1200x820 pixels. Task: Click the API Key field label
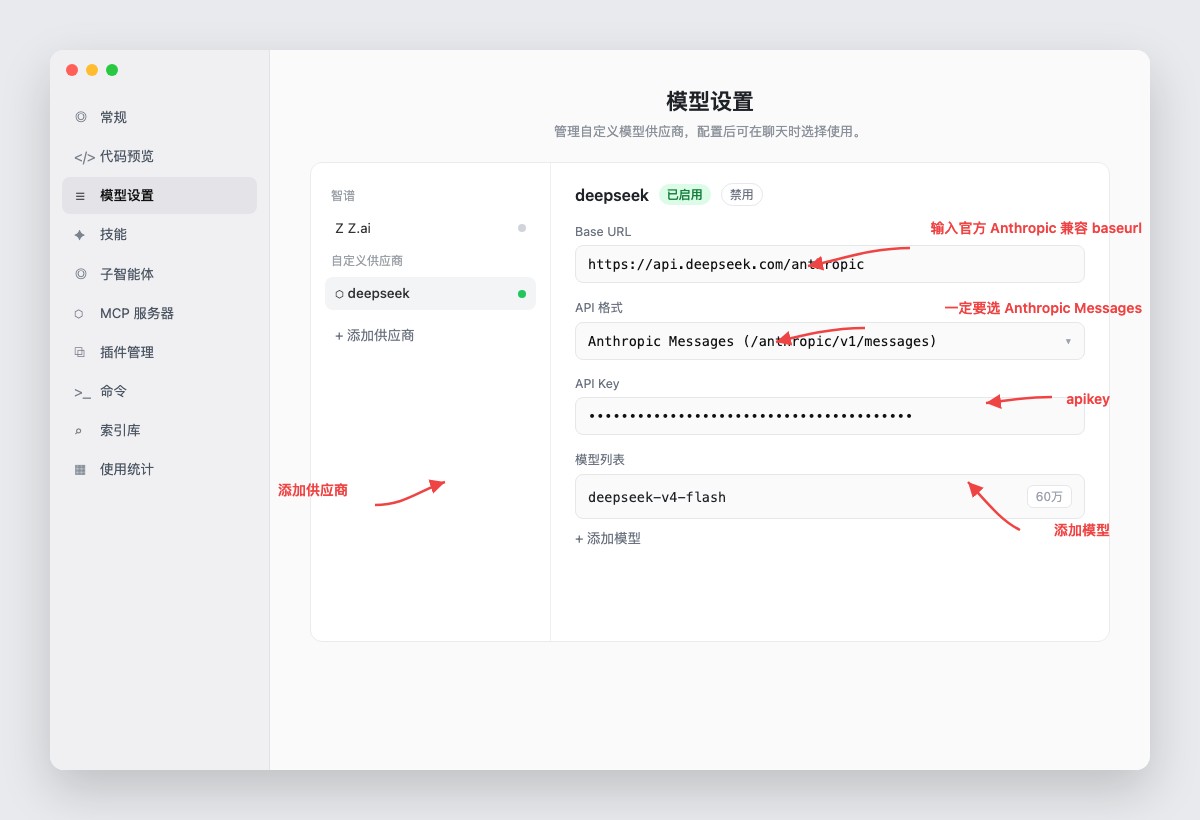coord(598,383)
